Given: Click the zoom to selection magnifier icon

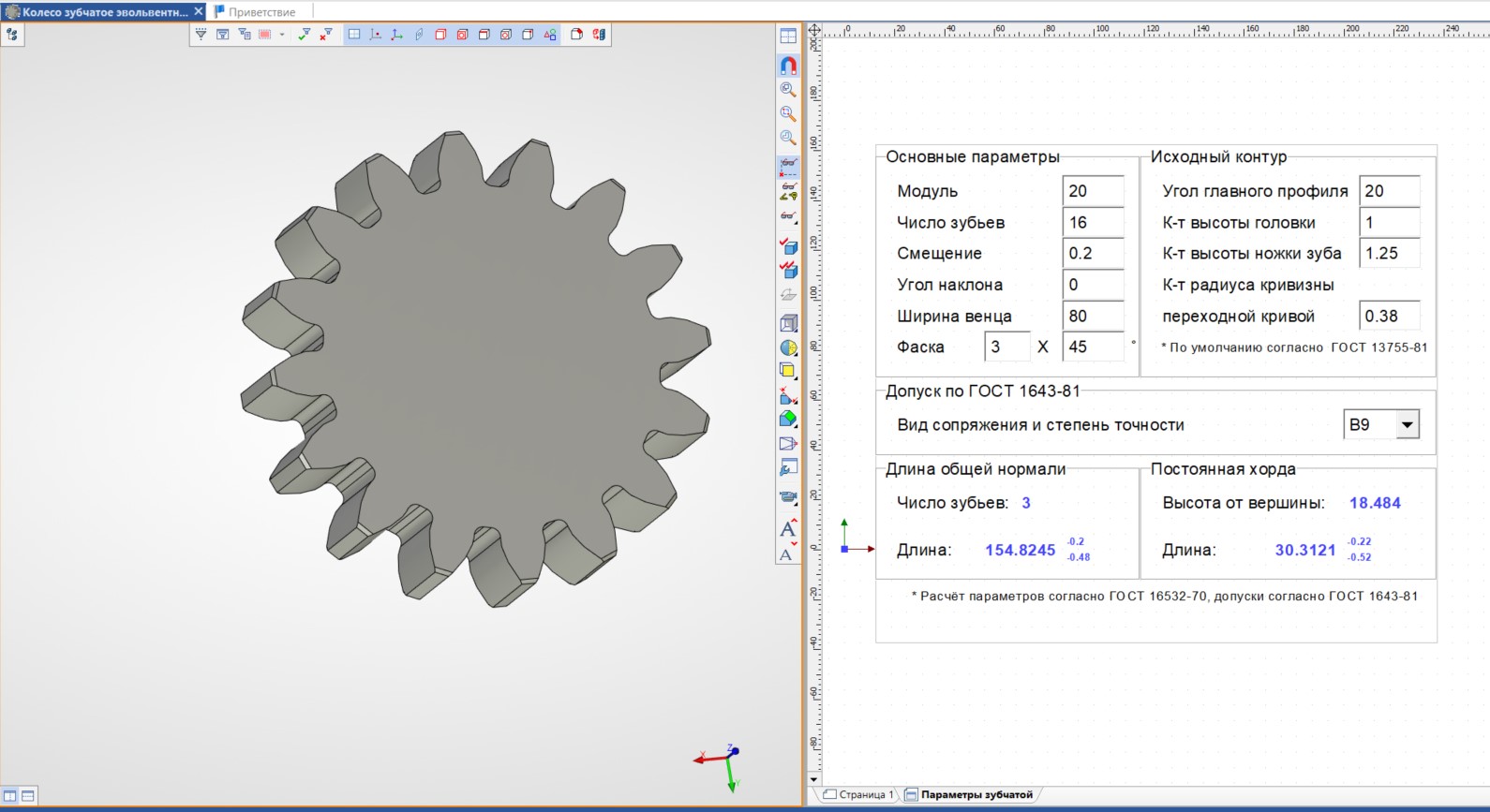Looking at the screenshot, I should pyautogui.click(x=788, y=113).
